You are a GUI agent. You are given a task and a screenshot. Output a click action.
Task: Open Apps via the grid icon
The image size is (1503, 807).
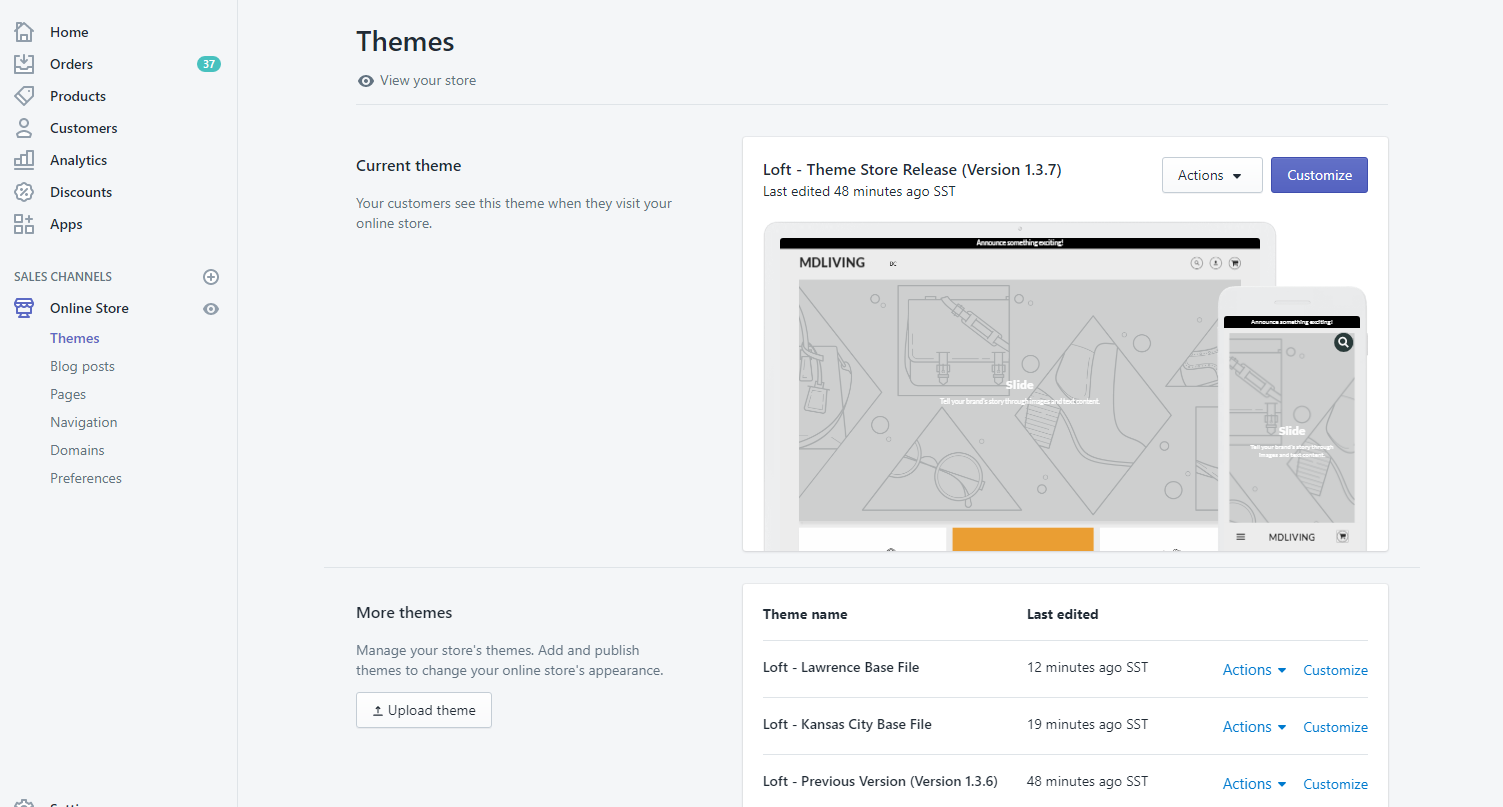coord(24,224)
